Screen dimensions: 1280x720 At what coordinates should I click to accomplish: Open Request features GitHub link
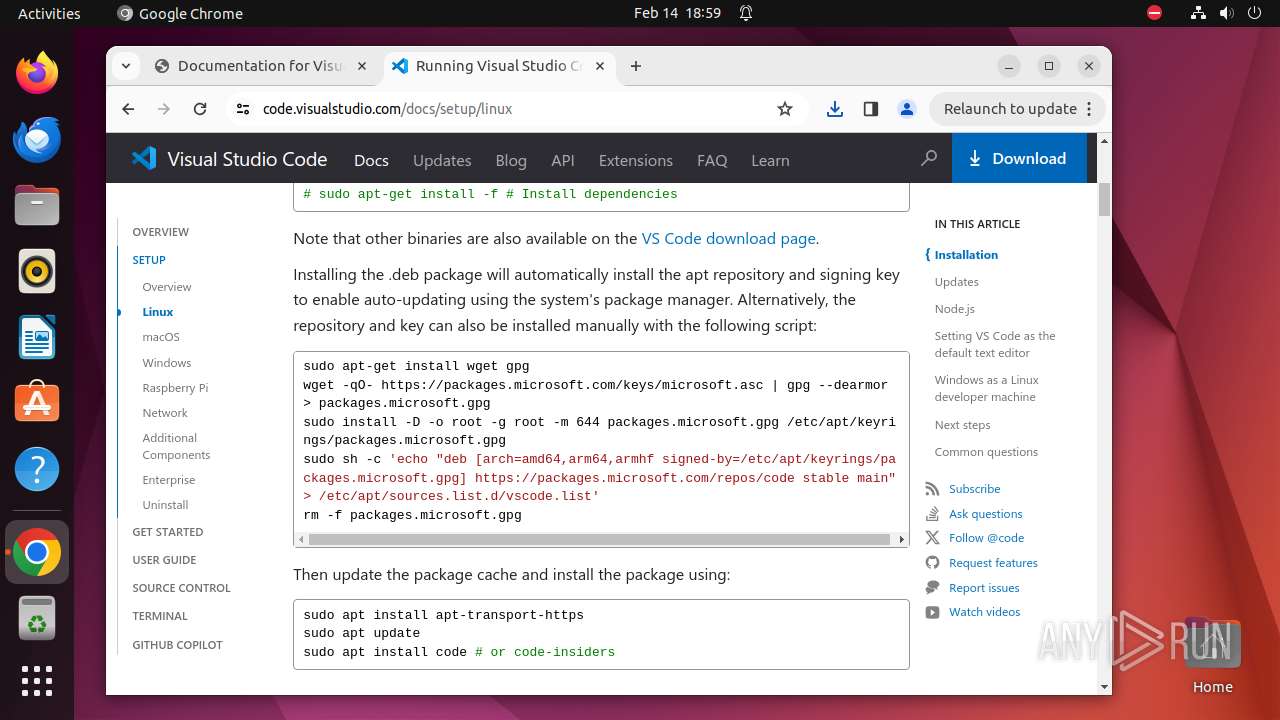993,563
